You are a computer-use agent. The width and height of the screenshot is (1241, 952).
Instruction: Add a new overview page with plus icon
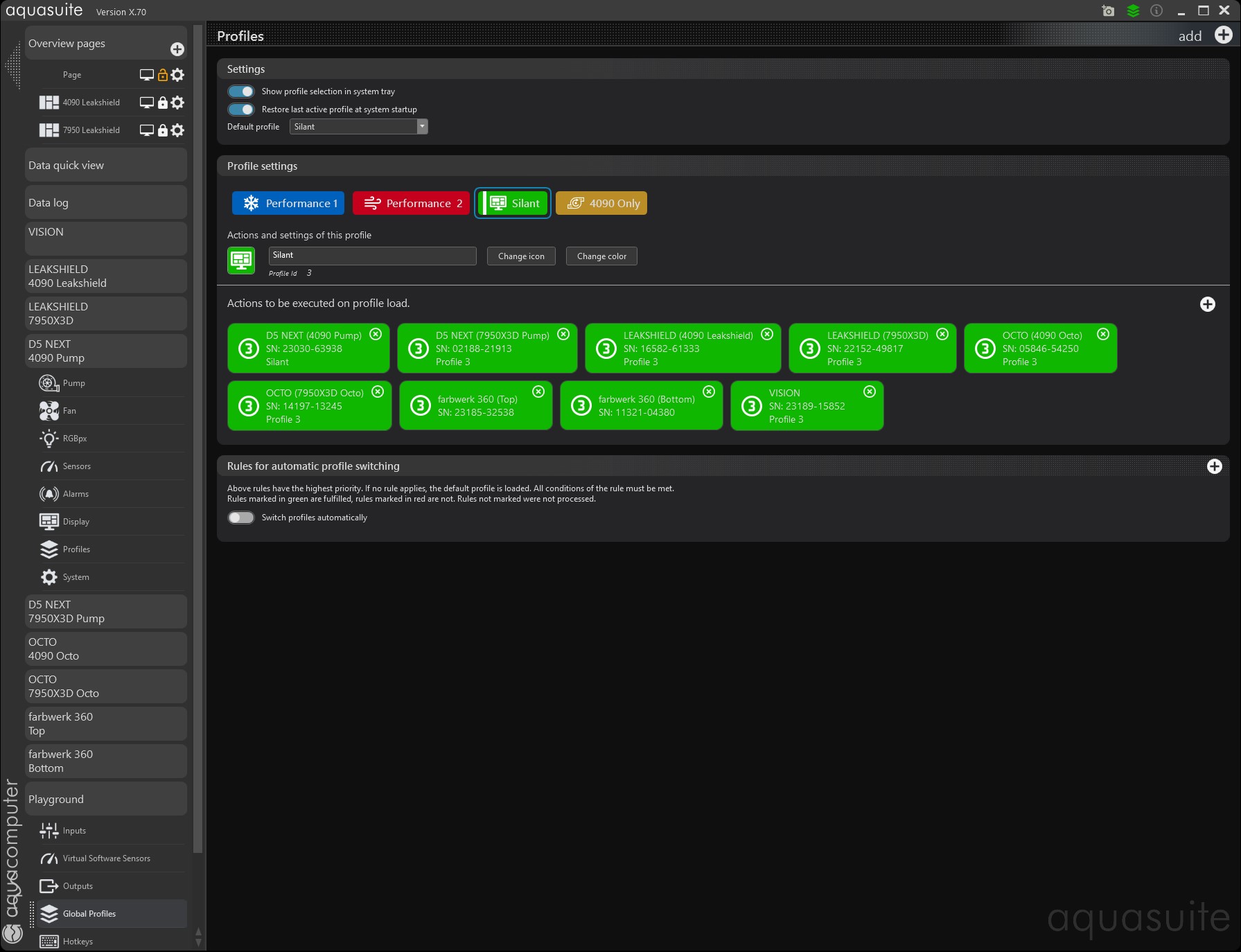coord(177,49)
